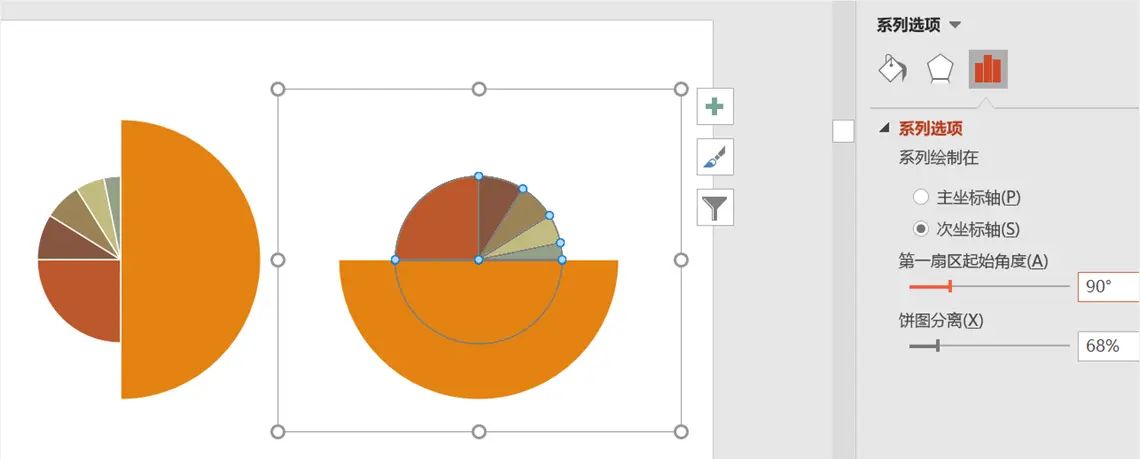This screenshot has width=1140, height=459.
Task: Click the 系列绘制在 label
Action: coord(939,158)
